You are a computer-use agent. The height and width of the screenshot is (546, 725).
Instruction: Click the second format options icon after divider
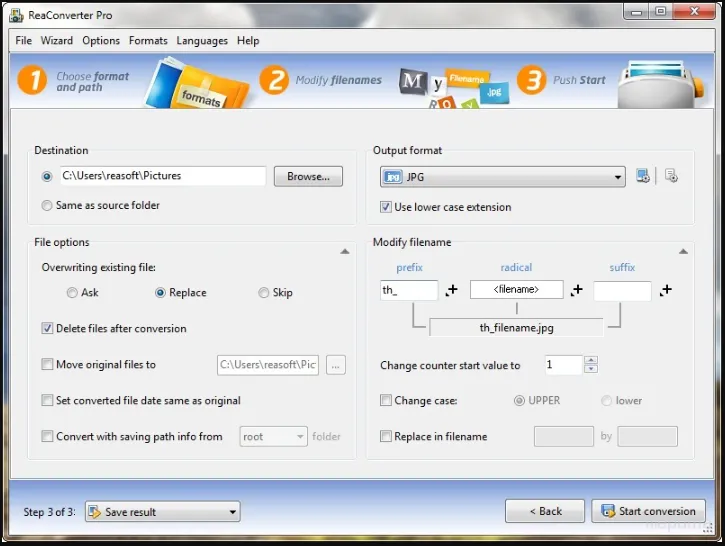(x=671, y=176)
